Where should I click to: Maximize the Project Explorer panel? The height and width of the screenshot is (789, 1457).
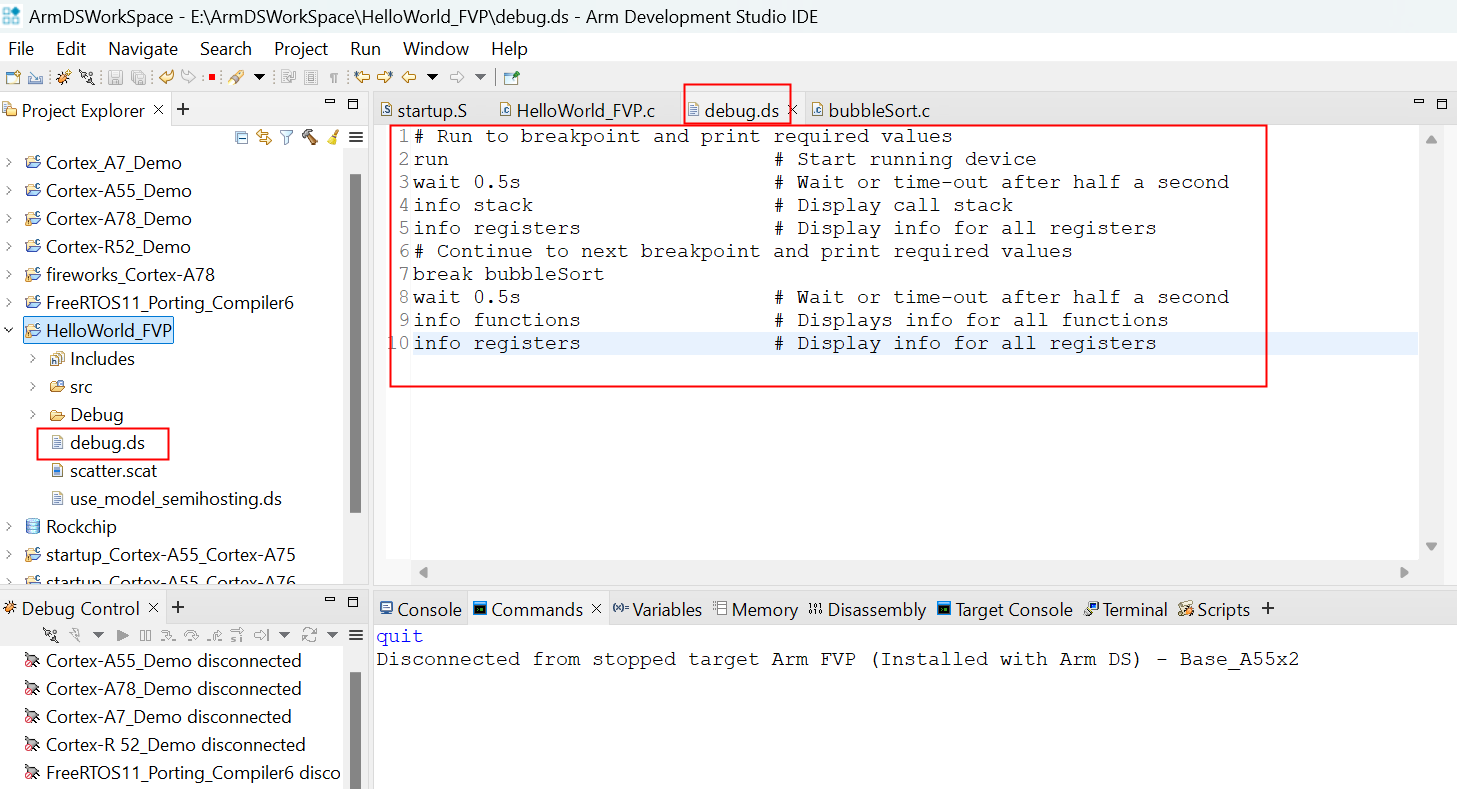click(352, 103)
